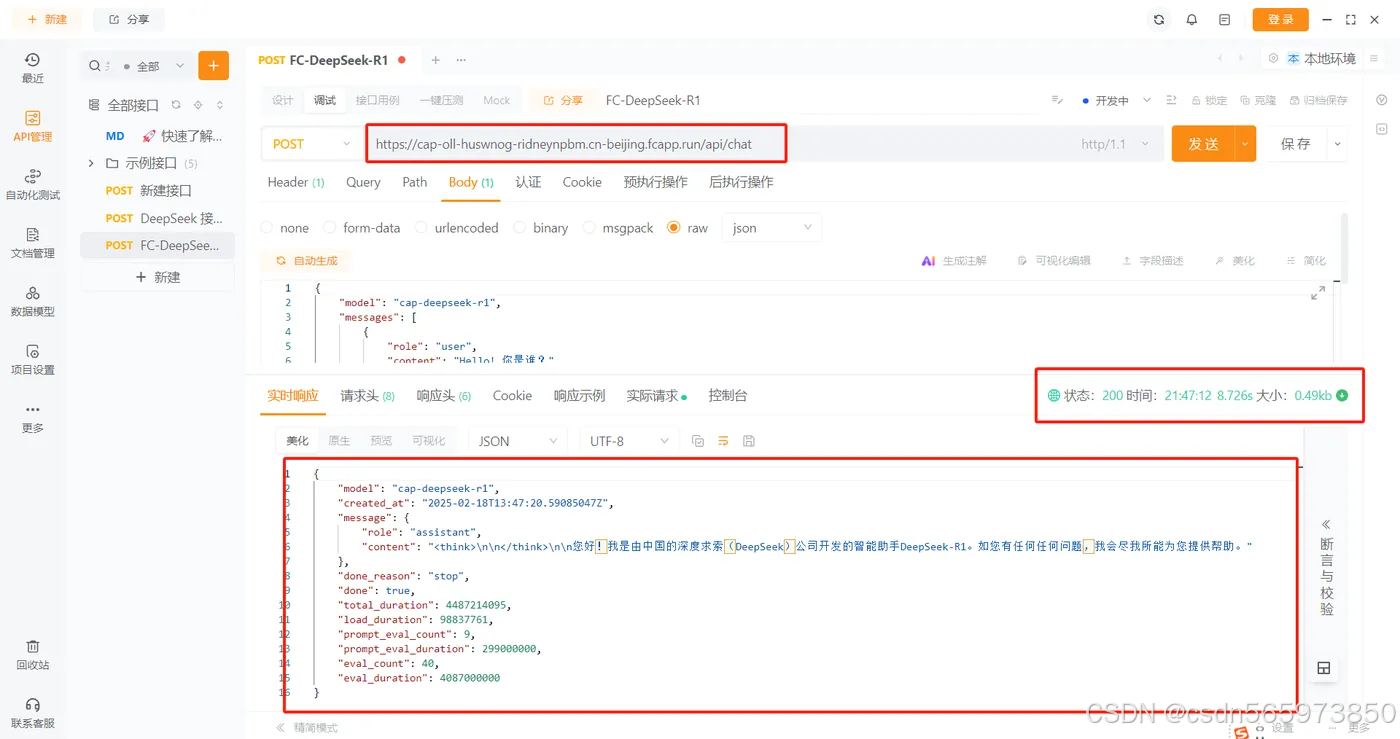Switch to the 请求头 response tab
The height and width of the screenshot is (739, 1400).
point(367,395)
